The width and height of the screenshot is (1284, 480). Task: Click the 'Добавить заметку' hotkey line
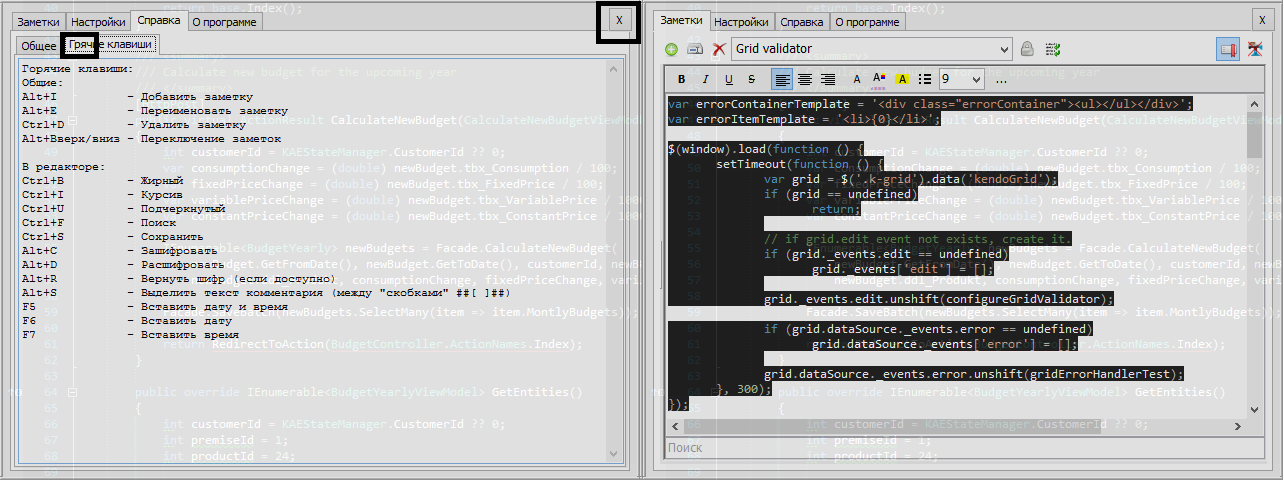pyautogui.click(x=135, y=96)
